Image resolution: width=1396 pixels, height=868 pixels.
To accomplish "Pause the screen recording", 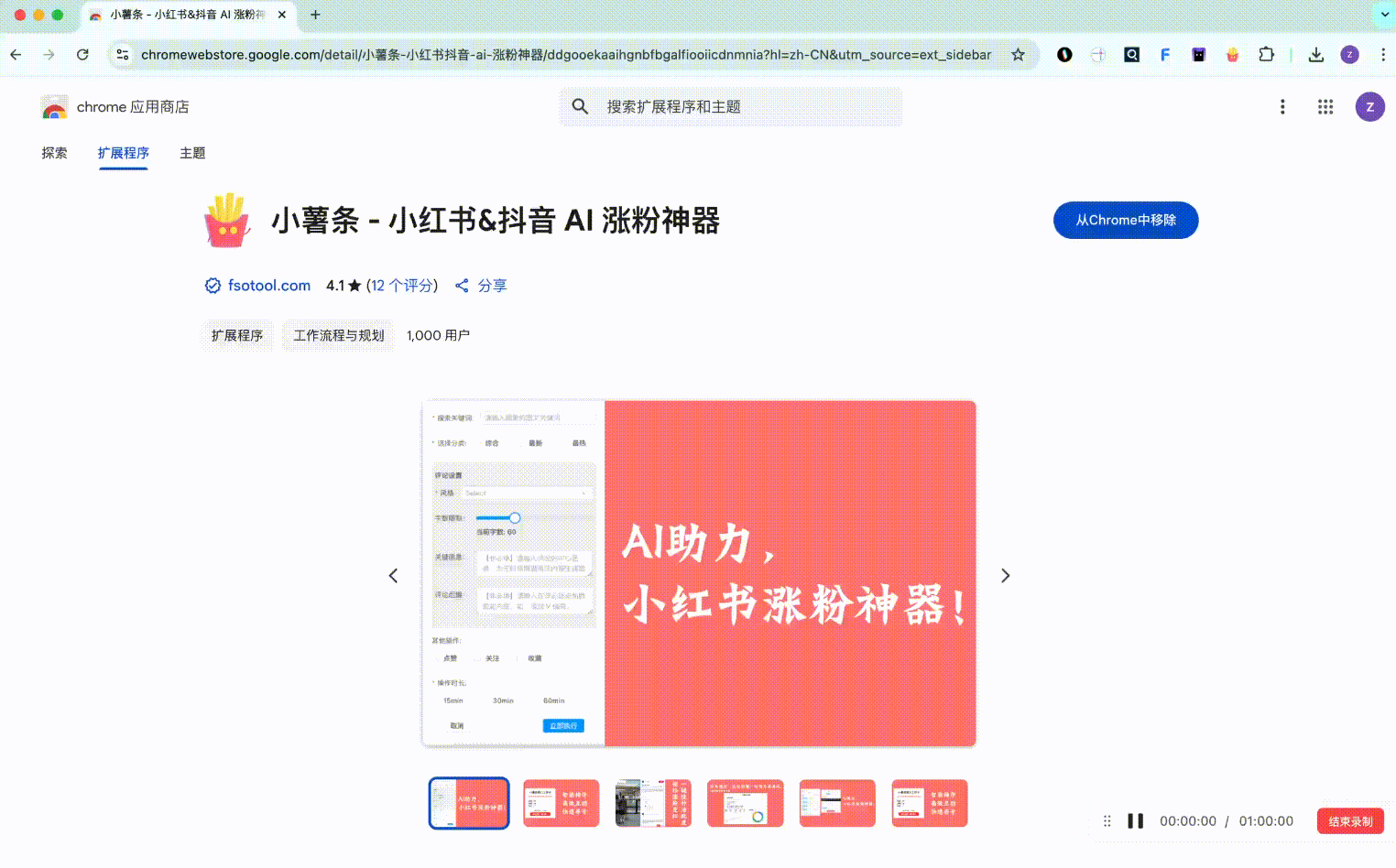I will pyautogui.click(x=1136, y=821).
